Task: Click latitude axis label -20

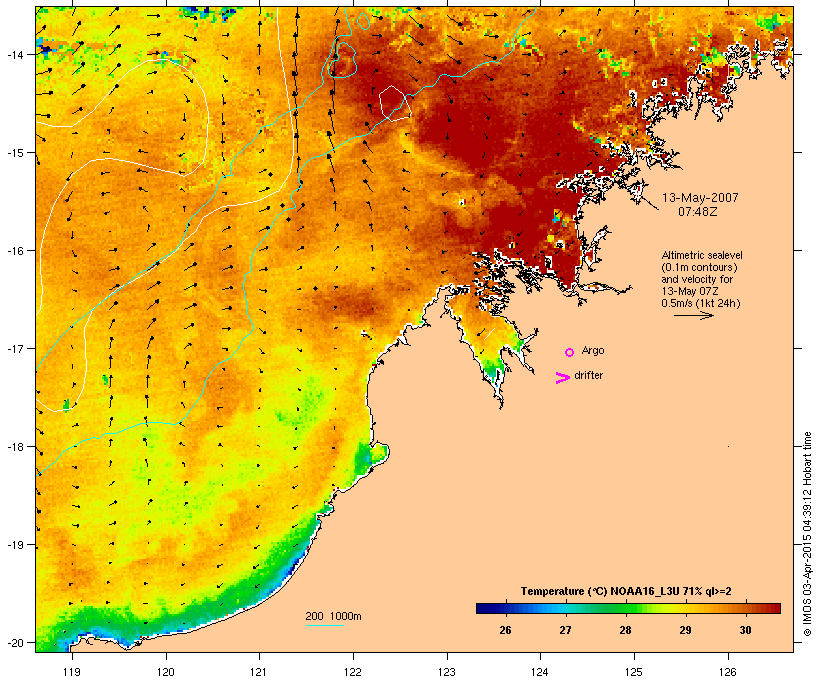Action: [x=14, y=643]
